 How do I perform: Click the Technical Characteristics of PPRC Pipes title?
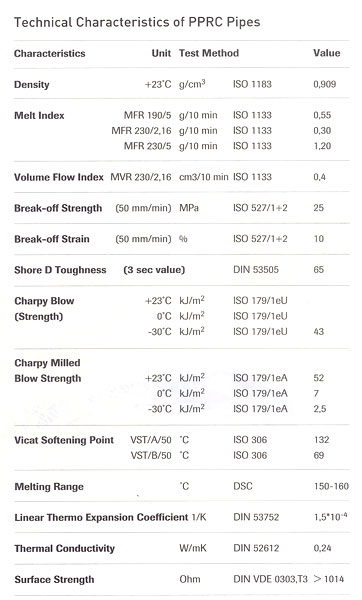137,22
